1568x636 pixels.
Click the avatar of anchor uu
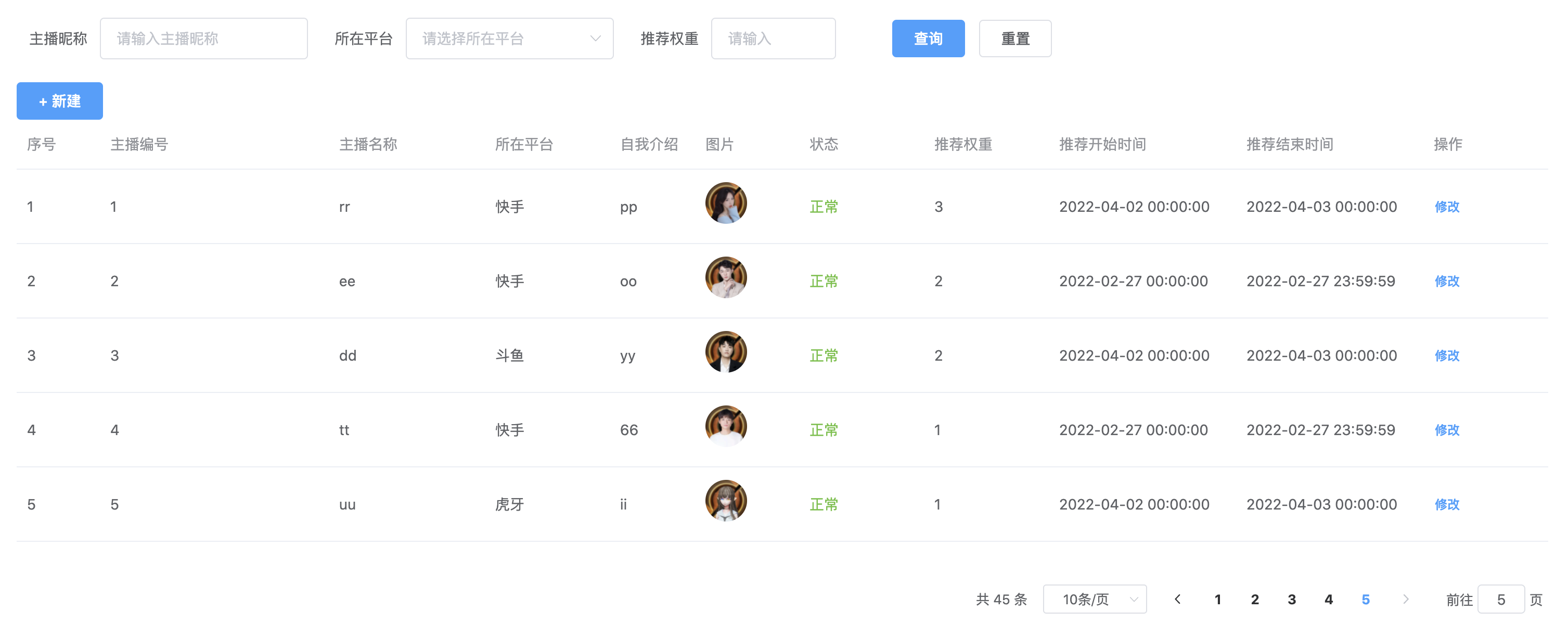[726, 500]
